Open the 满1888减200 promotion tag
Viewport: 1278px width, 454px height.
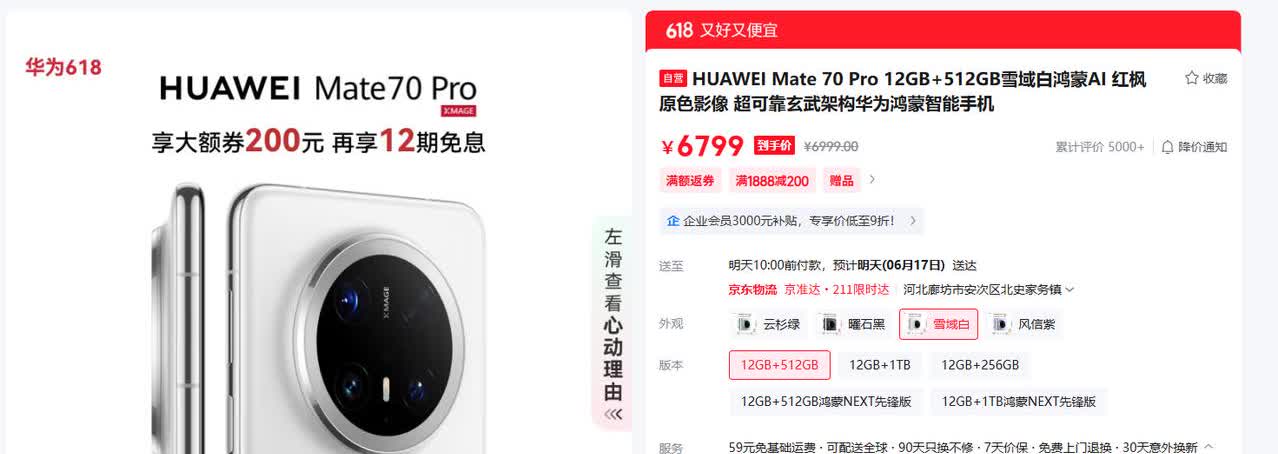pos(772,181)
